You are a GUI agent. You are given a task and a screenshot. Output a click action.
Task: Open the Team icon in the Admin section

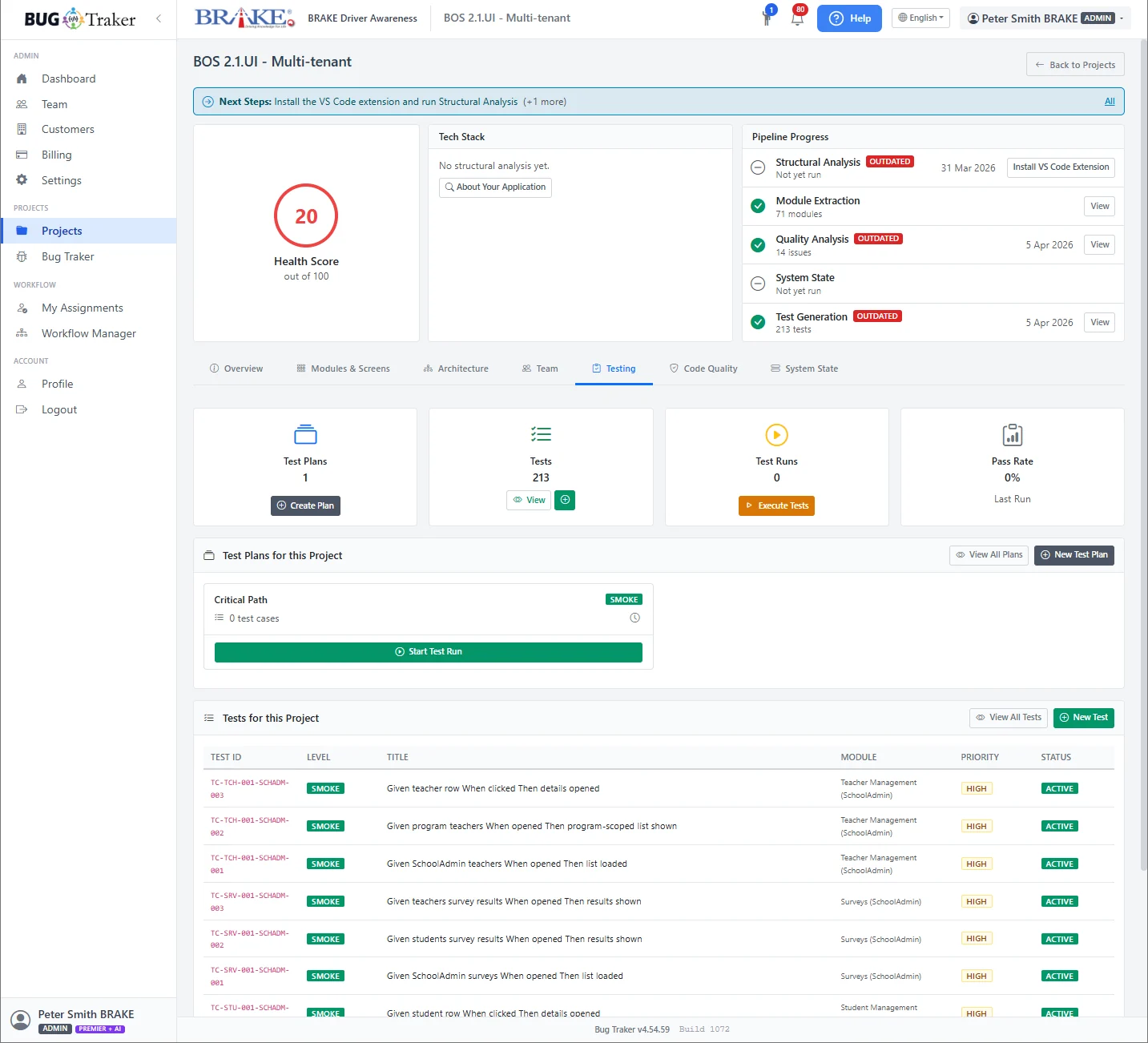22,104
